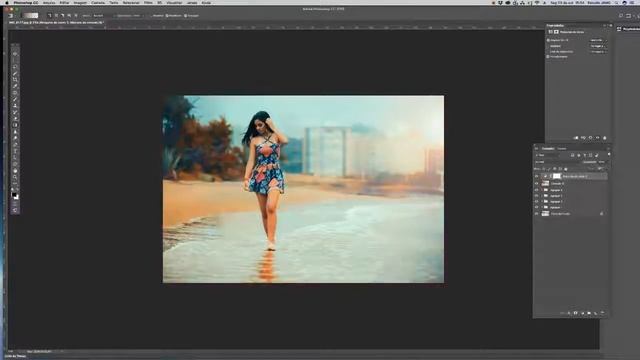Toggle the visibility eye in the Properties panel footer

click(x=598, y=138)
